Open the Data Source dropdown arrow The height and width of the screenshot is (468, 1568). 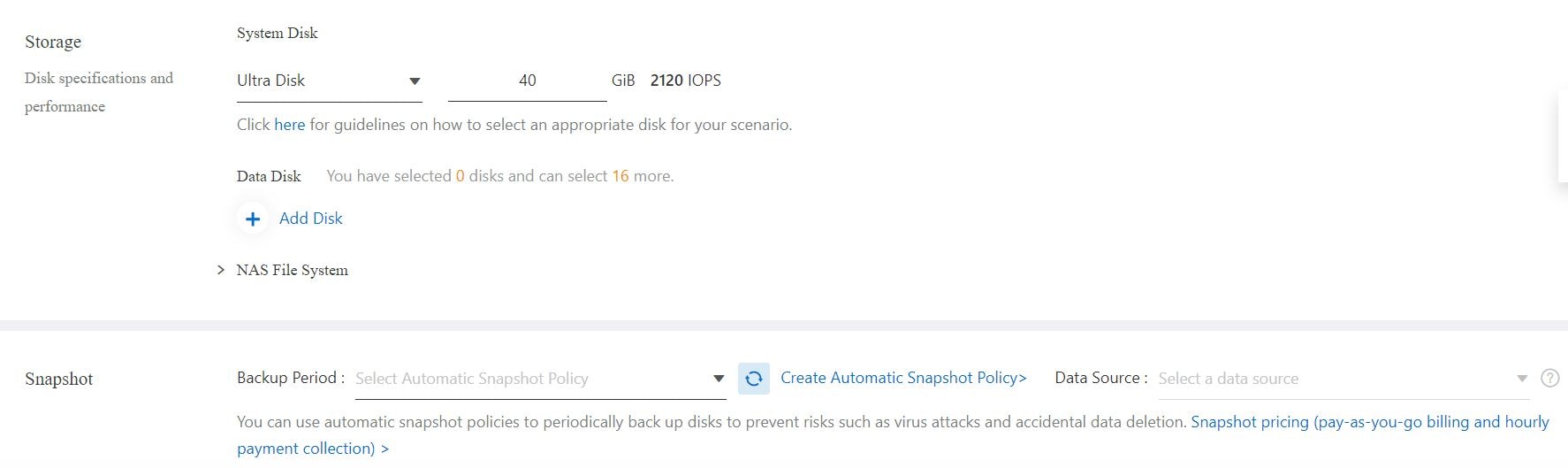click(1522, 379)
